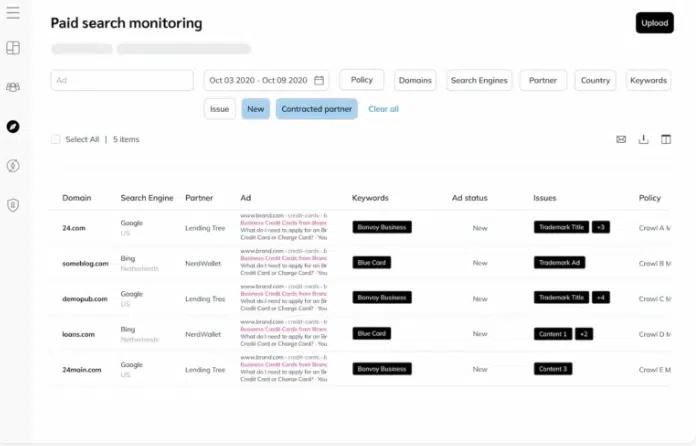696x446 pixels.
Task: Open the Search Engines filter dropdown
Action: point(479,80)
